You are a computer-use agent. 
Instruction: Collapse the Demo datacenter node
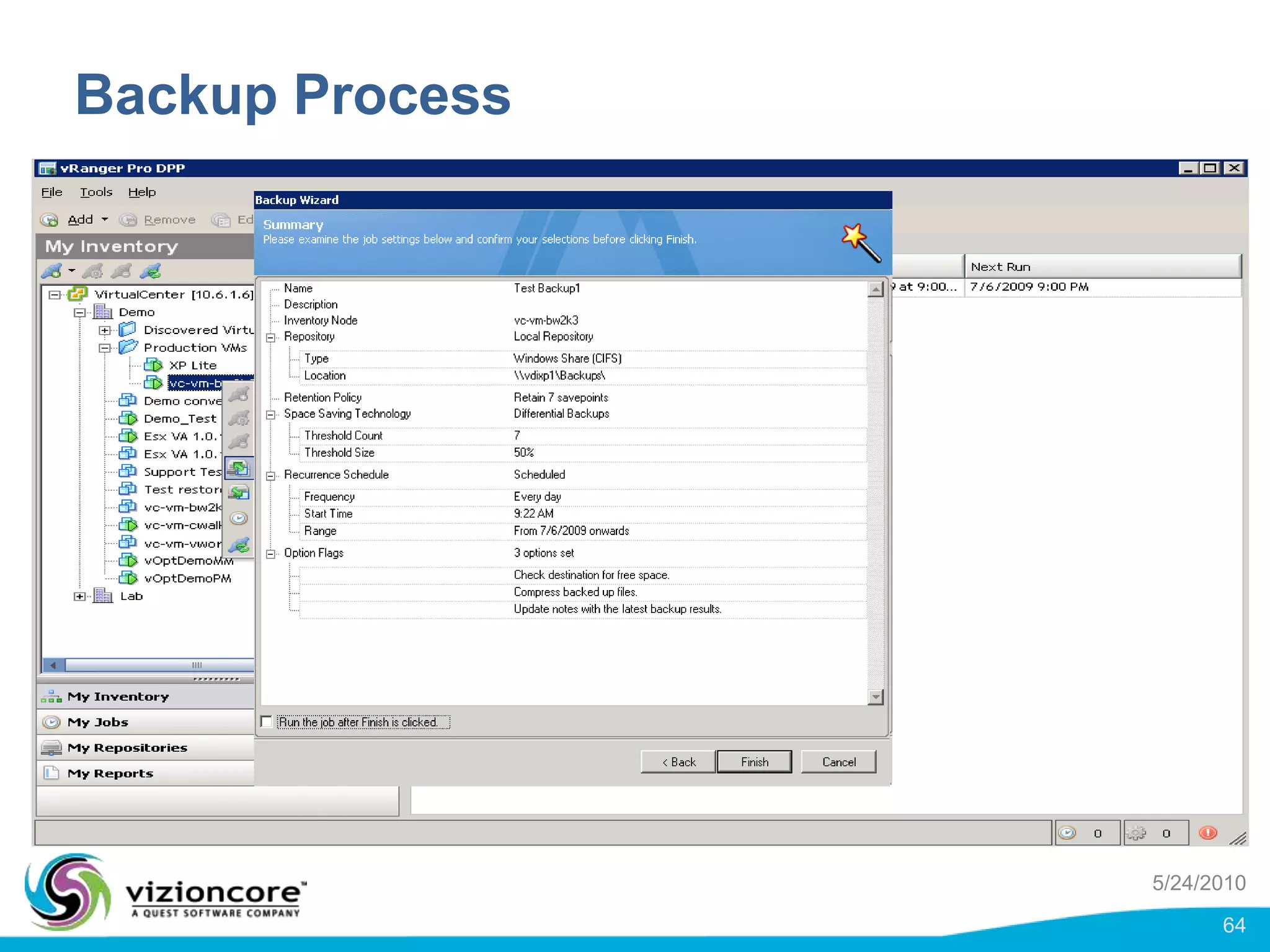[79, 313]
